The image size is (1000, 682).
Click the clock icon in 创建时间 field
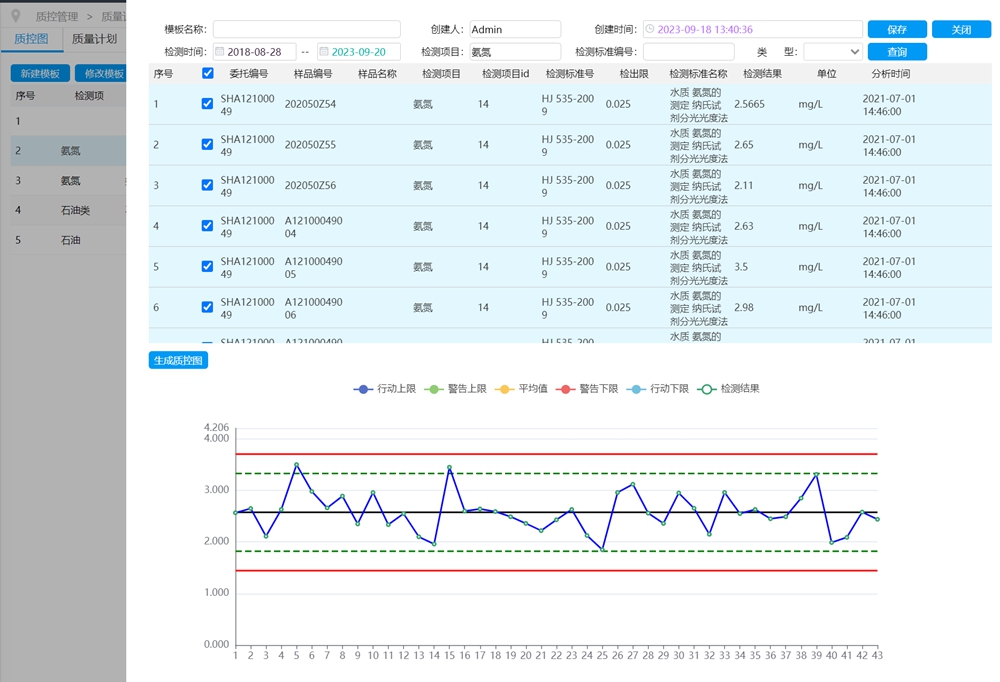point(650,30)
